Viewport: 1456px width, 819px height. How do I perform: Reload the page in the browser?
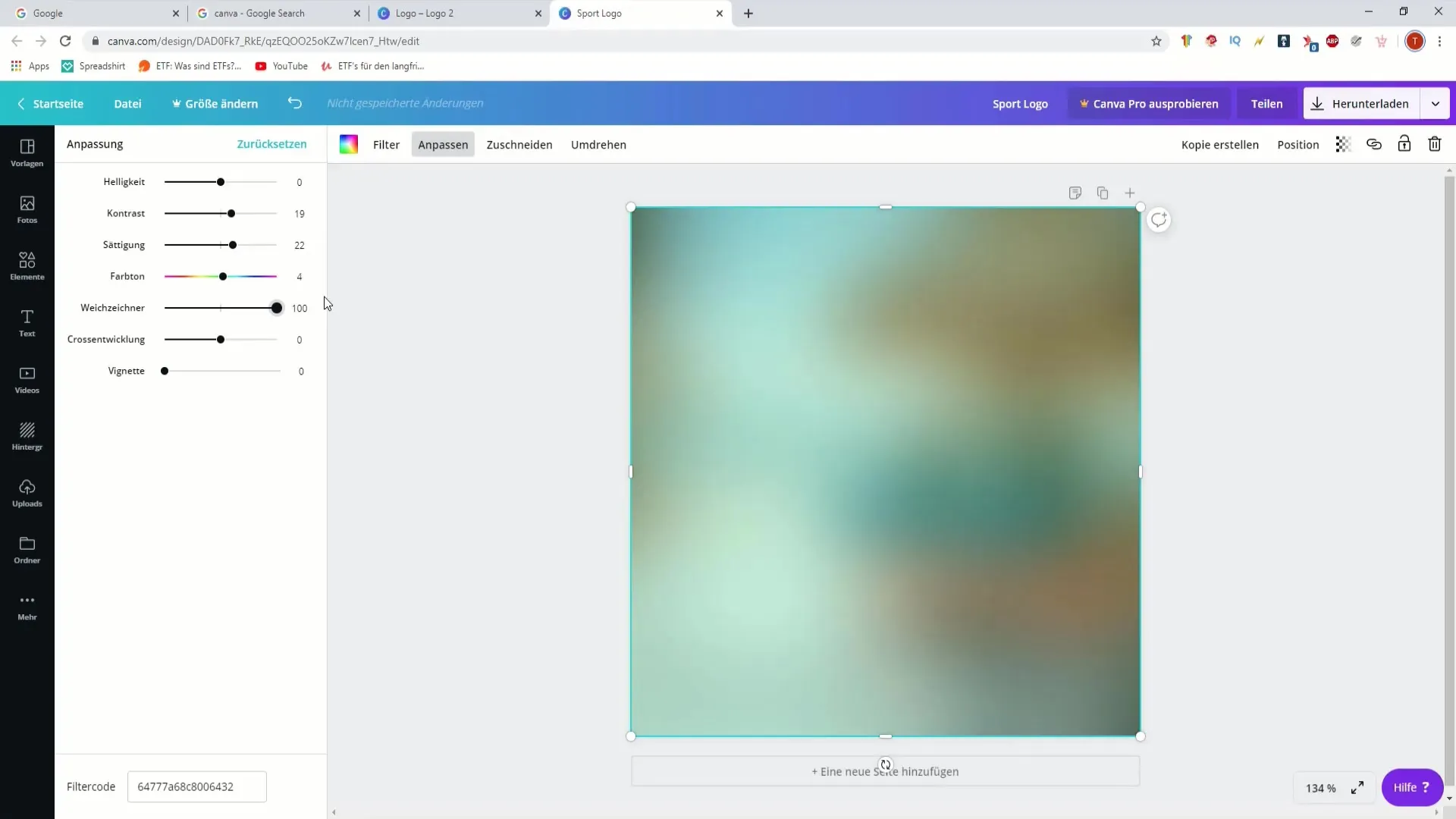65,41
